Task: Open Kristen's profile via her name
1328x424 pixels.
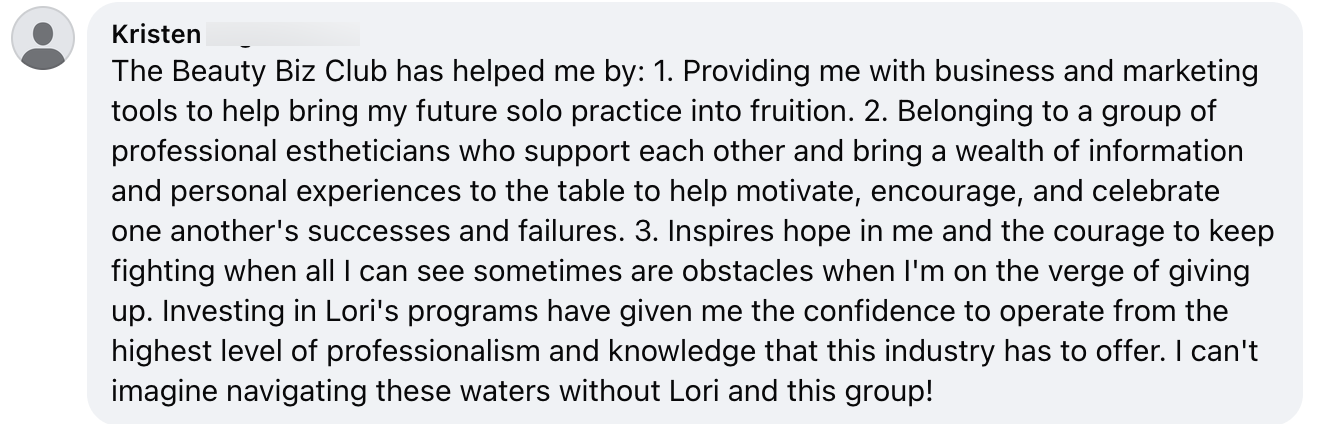Action: (x=155, y=36)
